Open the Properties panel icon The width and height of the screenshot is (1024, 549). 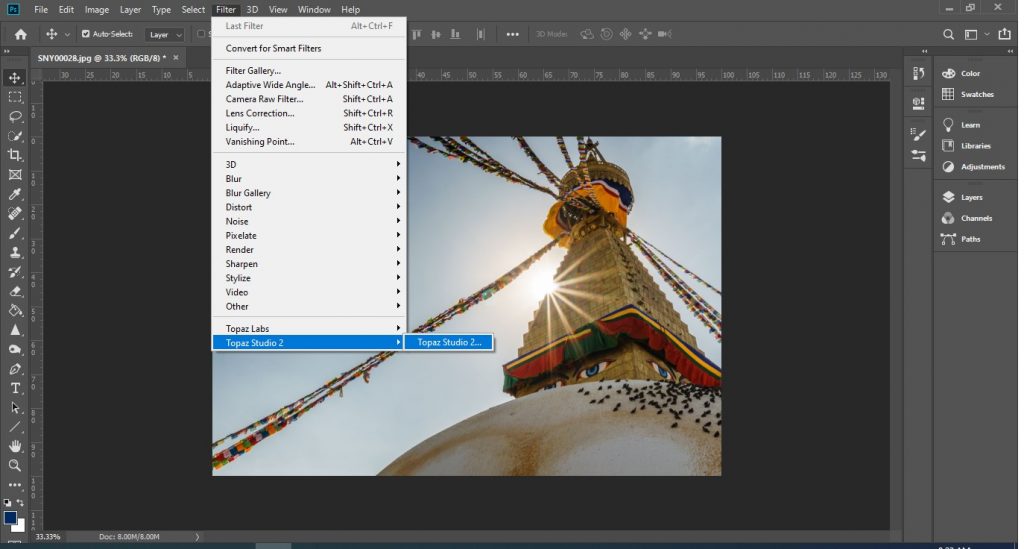[x=918, y=102]
